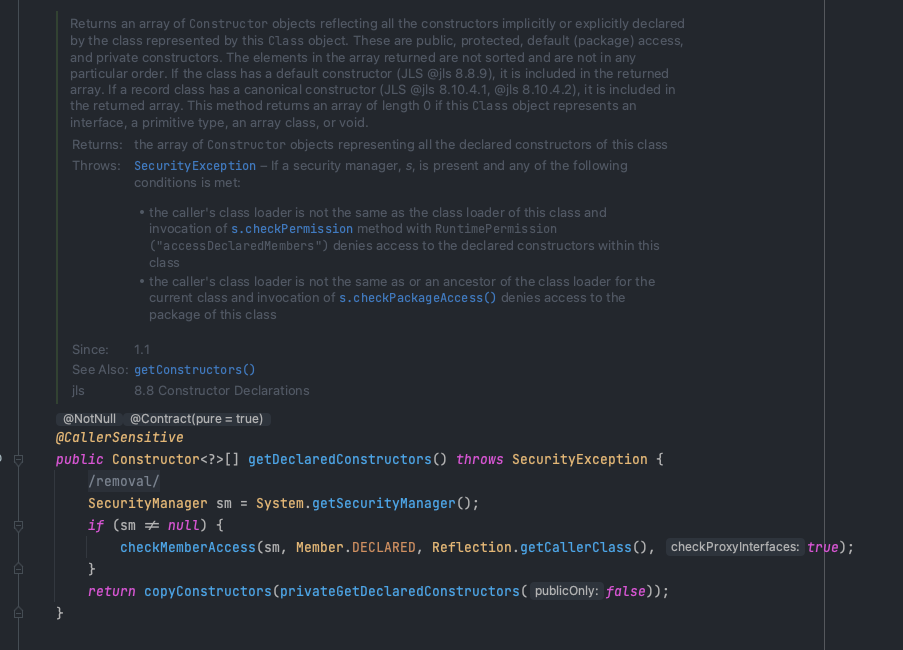Click the @CallerSensitive annotation

[119, 438]
